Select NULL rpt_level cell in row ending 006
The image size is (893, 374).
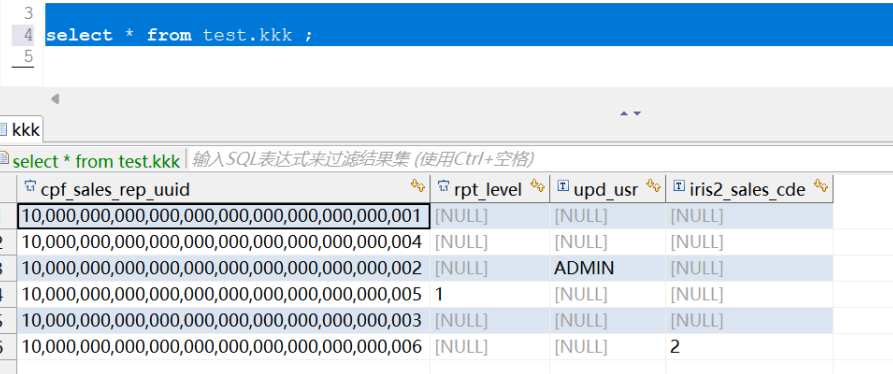tap(490, 347)
